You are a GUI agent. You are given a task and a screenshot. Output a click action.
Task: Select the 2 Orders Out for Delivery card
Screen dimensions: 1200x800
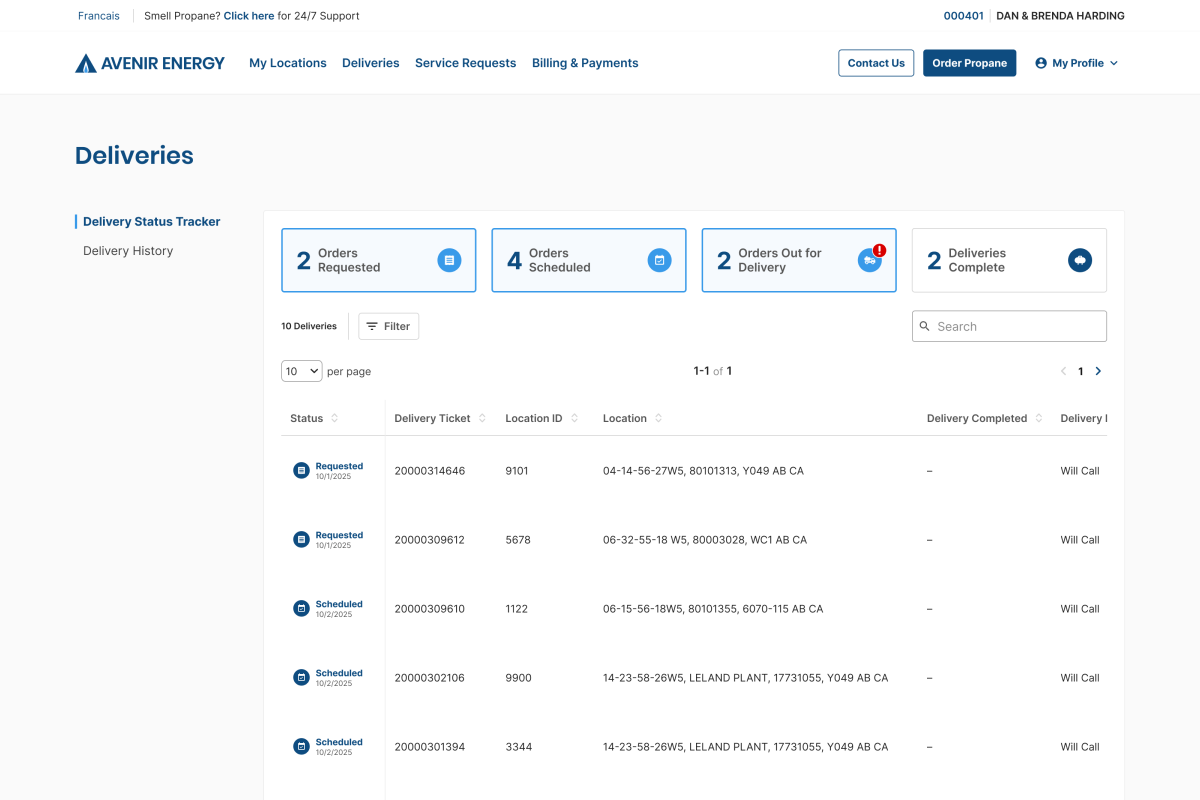(x=799, y=260)
